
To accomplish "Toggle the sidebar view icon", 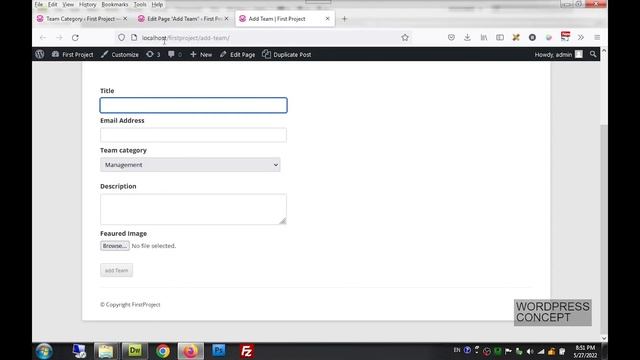I will (x=500, y=38).
